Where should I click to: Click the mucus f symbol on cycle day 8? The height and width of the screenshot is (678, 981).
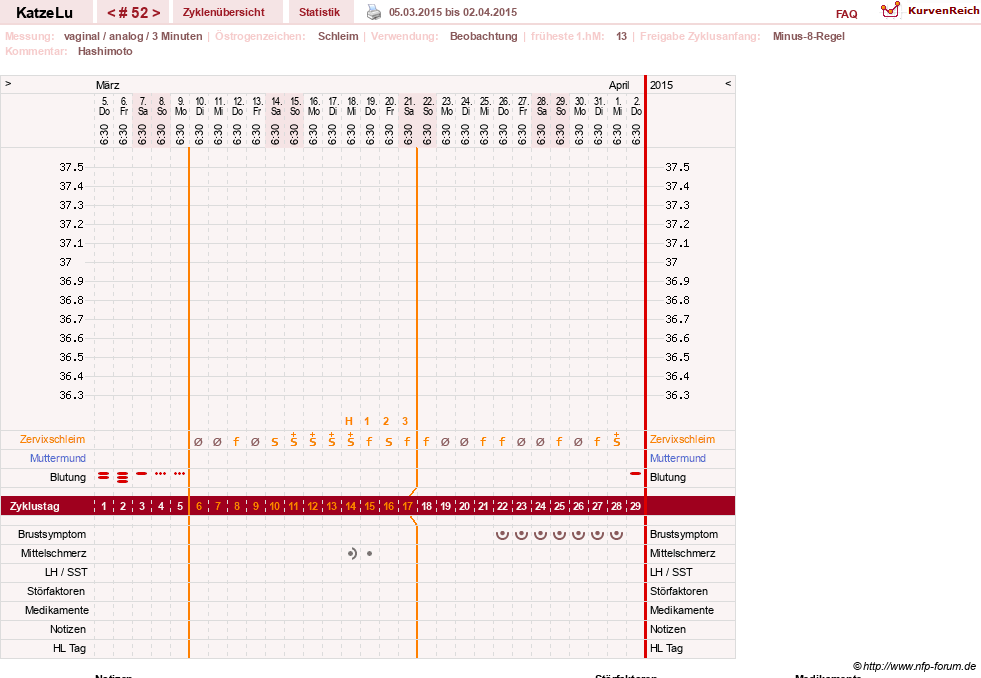[236, 442]
